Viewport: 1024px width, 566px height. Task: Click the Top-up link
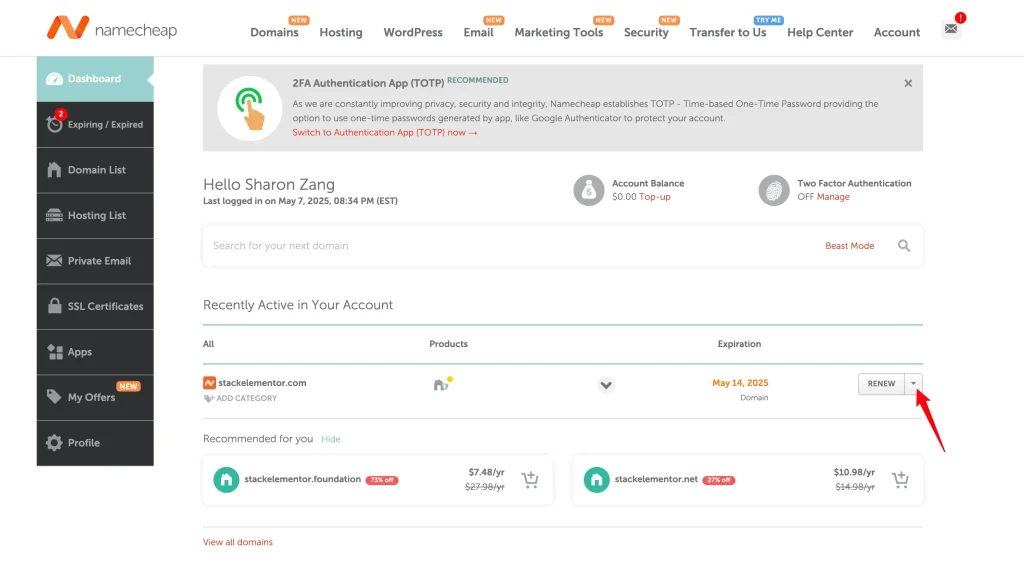(x=654, y=197)
